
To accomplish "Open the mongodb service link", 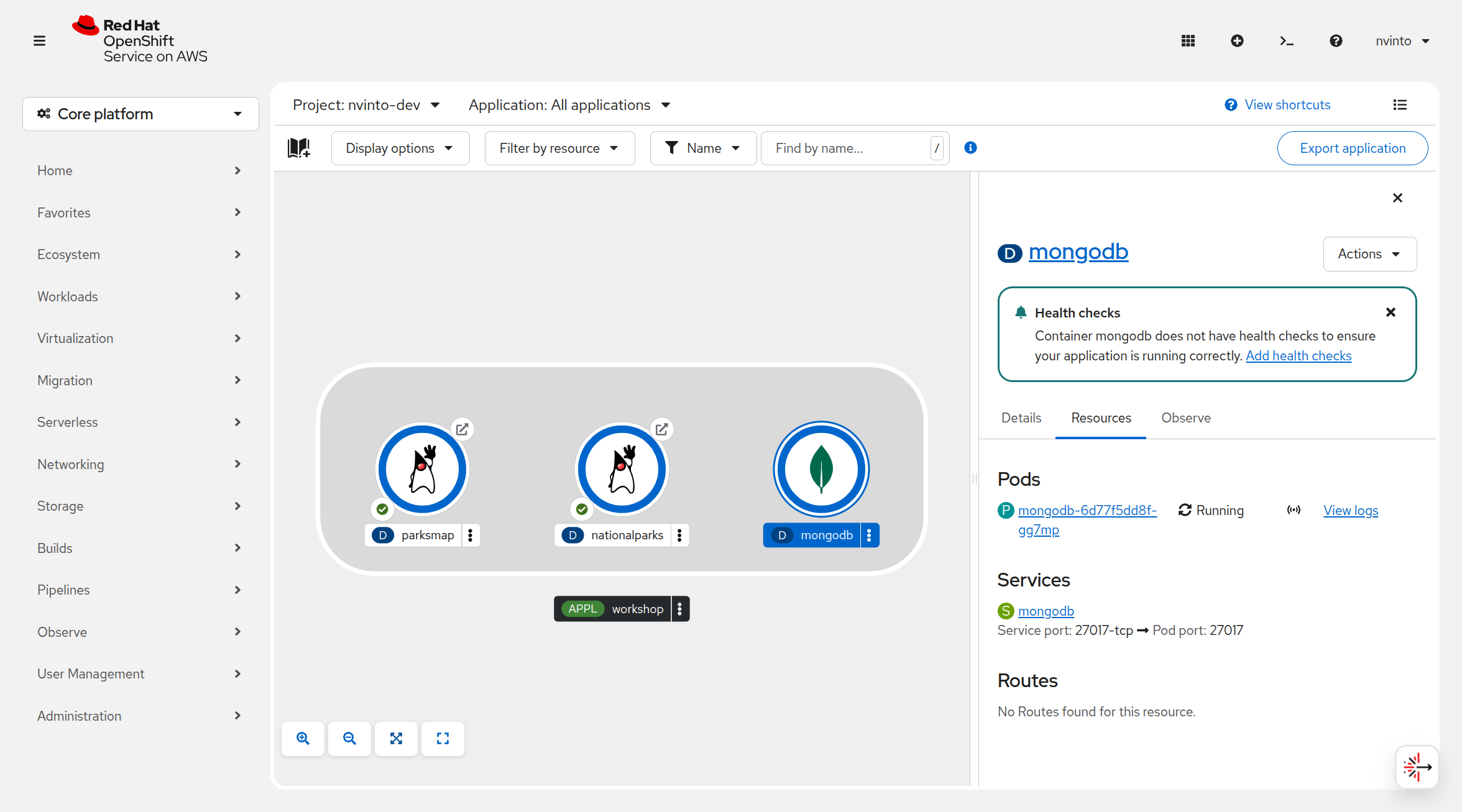I will (1046, 611).
